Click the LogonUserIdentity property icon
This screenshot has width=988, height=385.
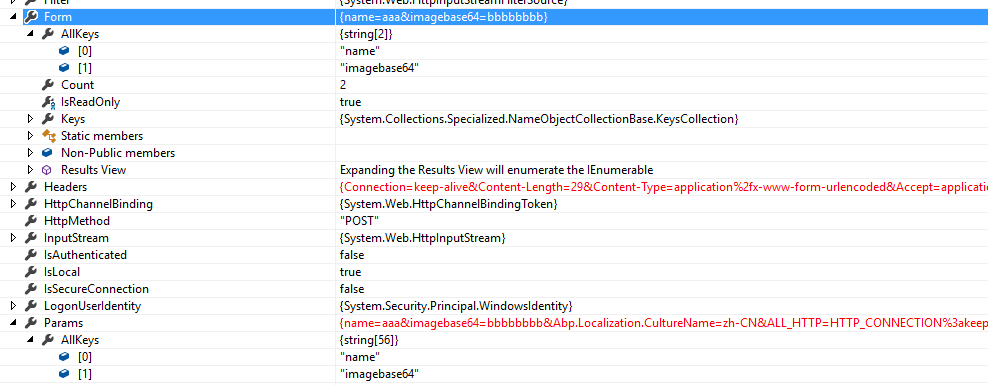point(31,306)
